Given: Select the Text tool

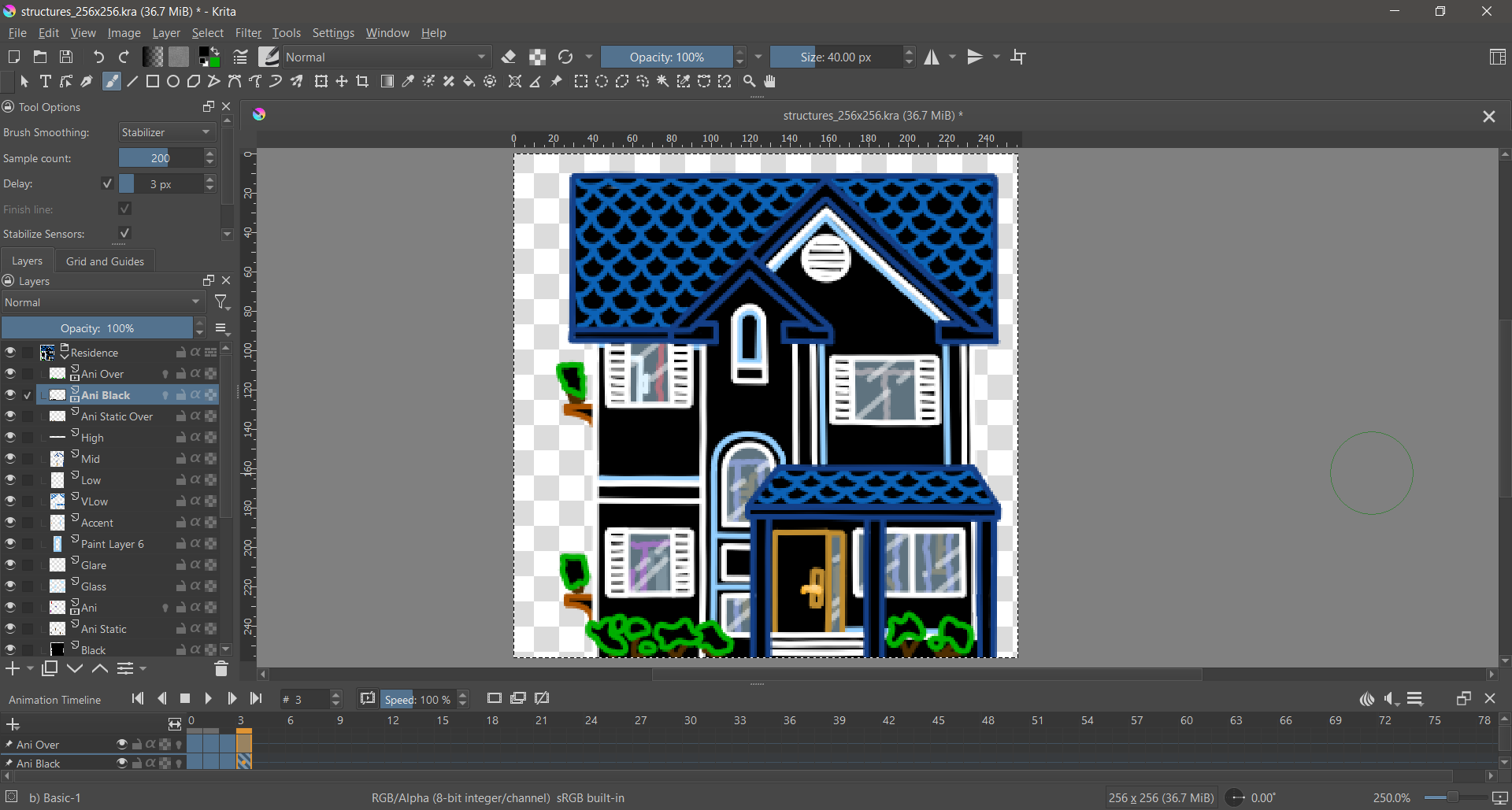Looking at the screenshot, I should 46,82.
